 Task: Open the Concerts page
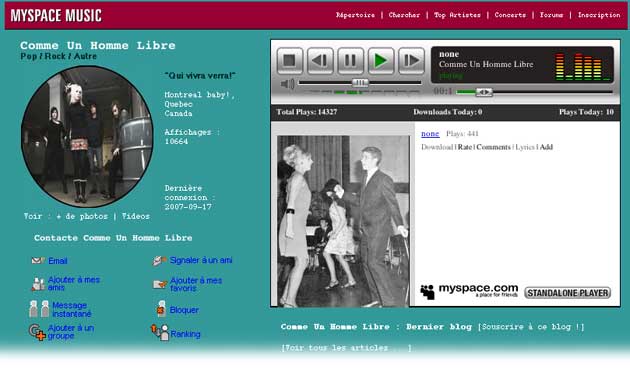510,15
